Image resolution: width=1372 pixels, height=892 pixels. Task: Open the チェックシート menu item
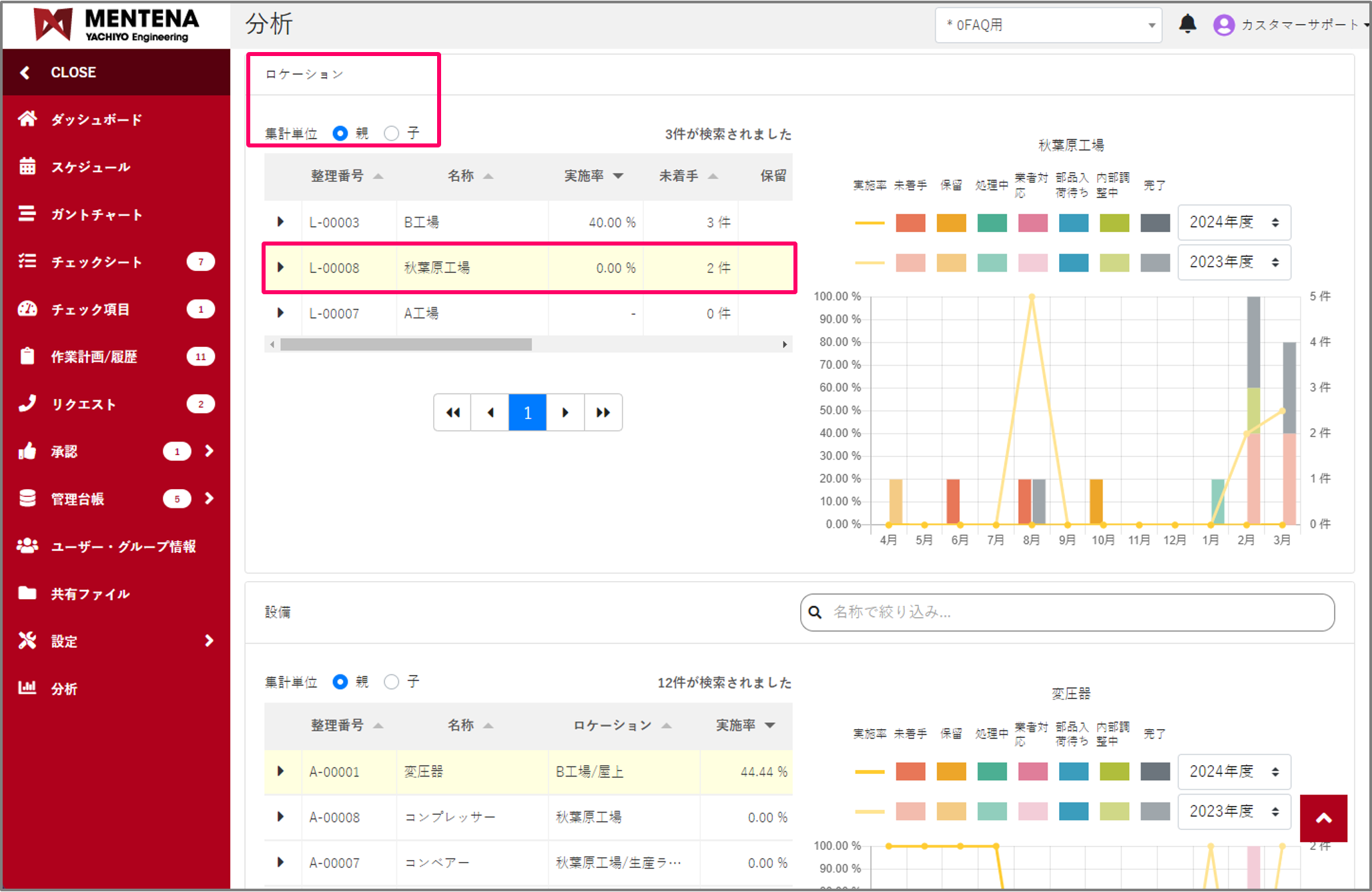pyautogui.click(x=97, y=262)
